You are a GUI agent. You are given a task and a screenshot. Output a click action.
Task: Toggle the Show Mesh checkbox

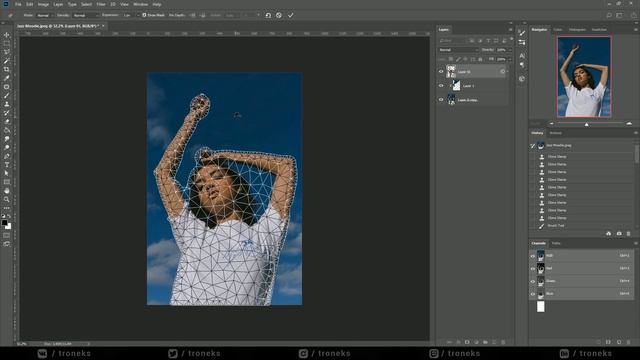(x=144, y=15)
